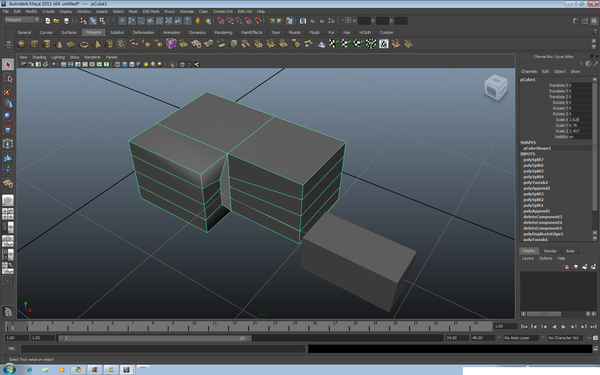Screen dimensions: 600x375
Task: Open the Channels menu in Channel Box
Action: point(529,72)
